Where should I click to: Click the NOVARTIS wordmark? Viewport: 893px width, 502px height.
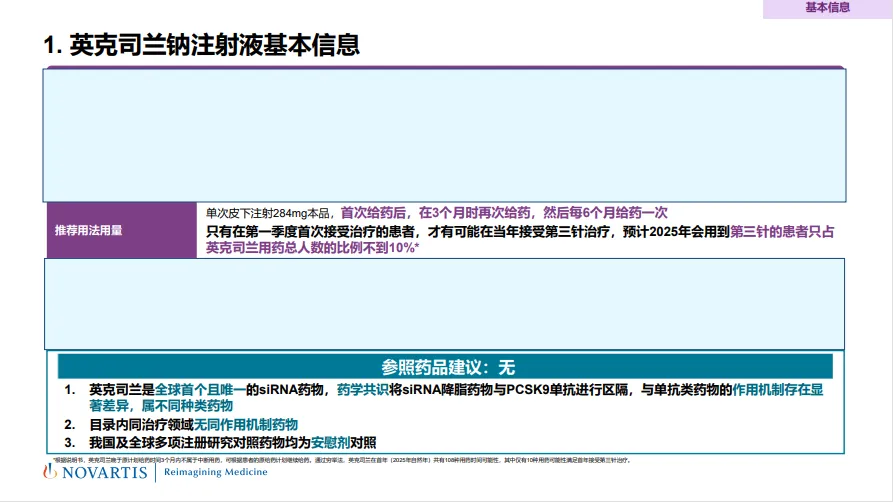105,473
